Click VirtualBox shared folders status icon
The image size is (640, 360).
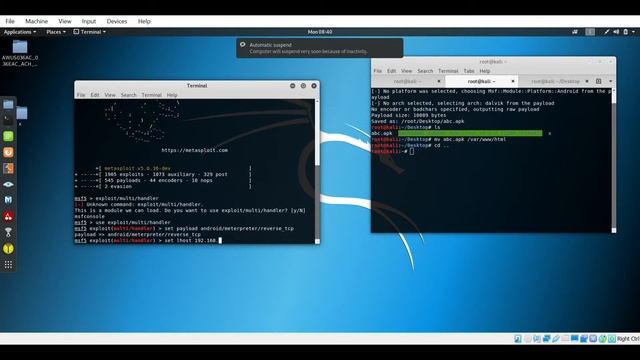[565, 339]
